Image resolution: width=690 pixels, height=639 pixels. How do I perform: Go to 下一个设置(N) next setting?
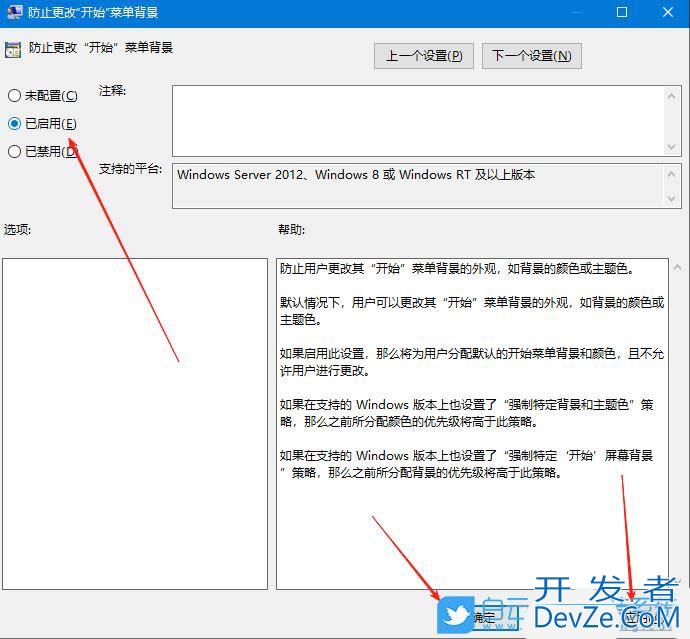click(x=532, y=56)
